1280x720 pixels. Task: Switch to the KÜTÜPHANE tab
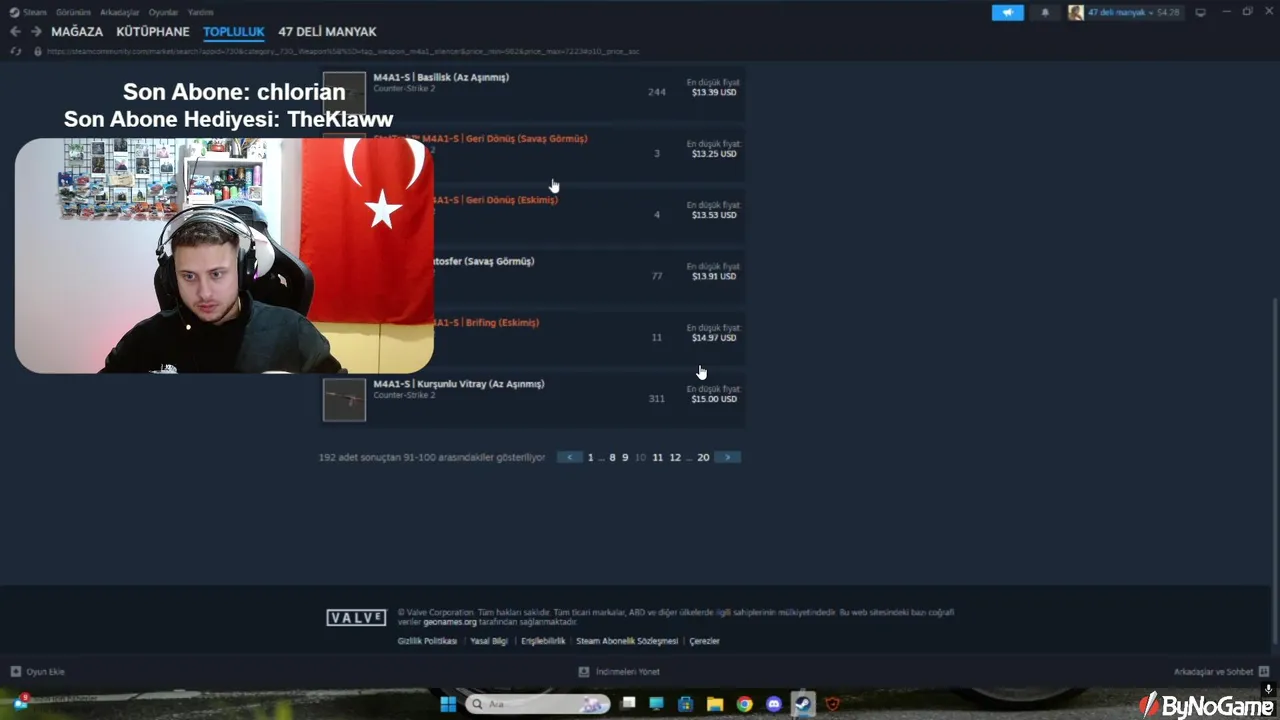153,32
